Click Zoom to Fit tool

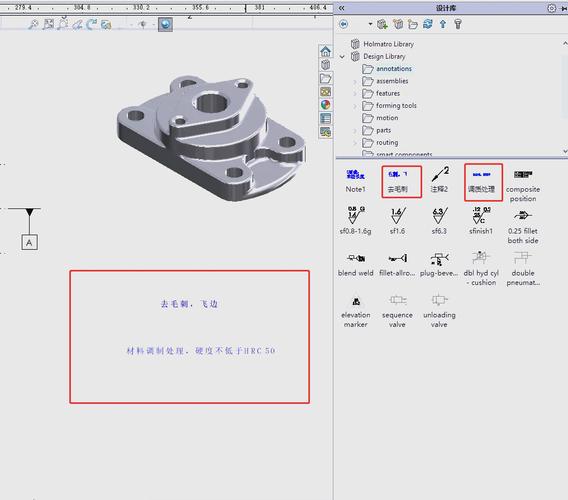coord(34,24)
